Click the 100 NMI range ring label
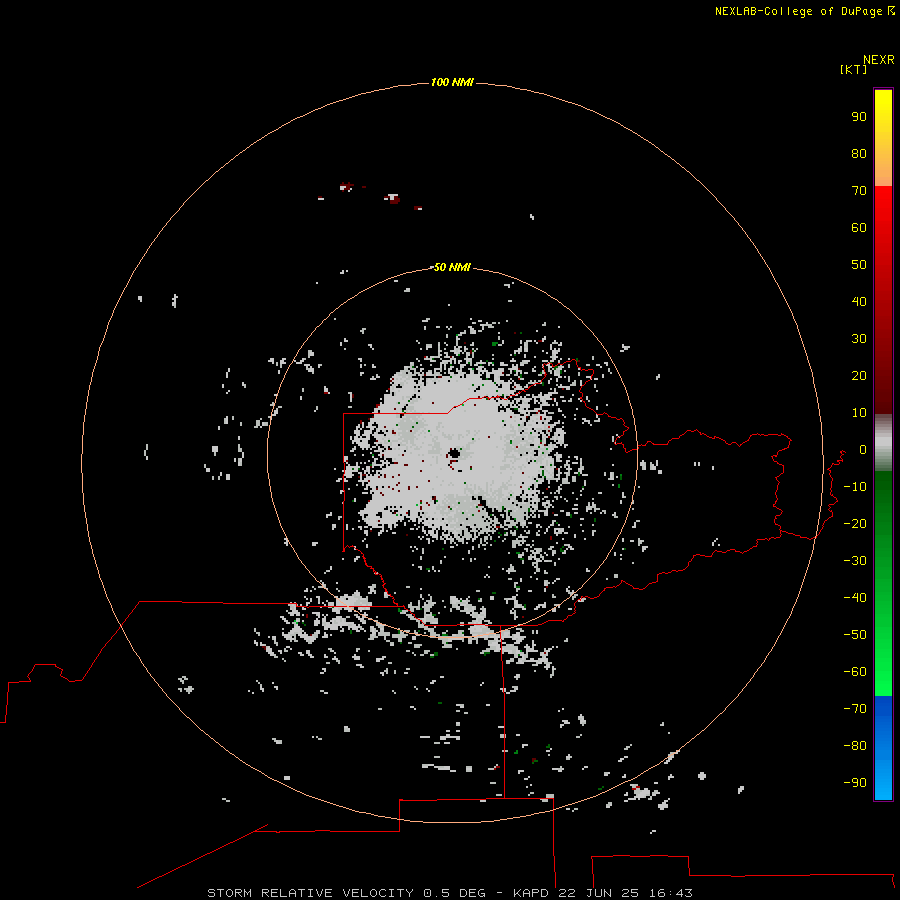Viewport: 900px width, 900px height. 452,83
